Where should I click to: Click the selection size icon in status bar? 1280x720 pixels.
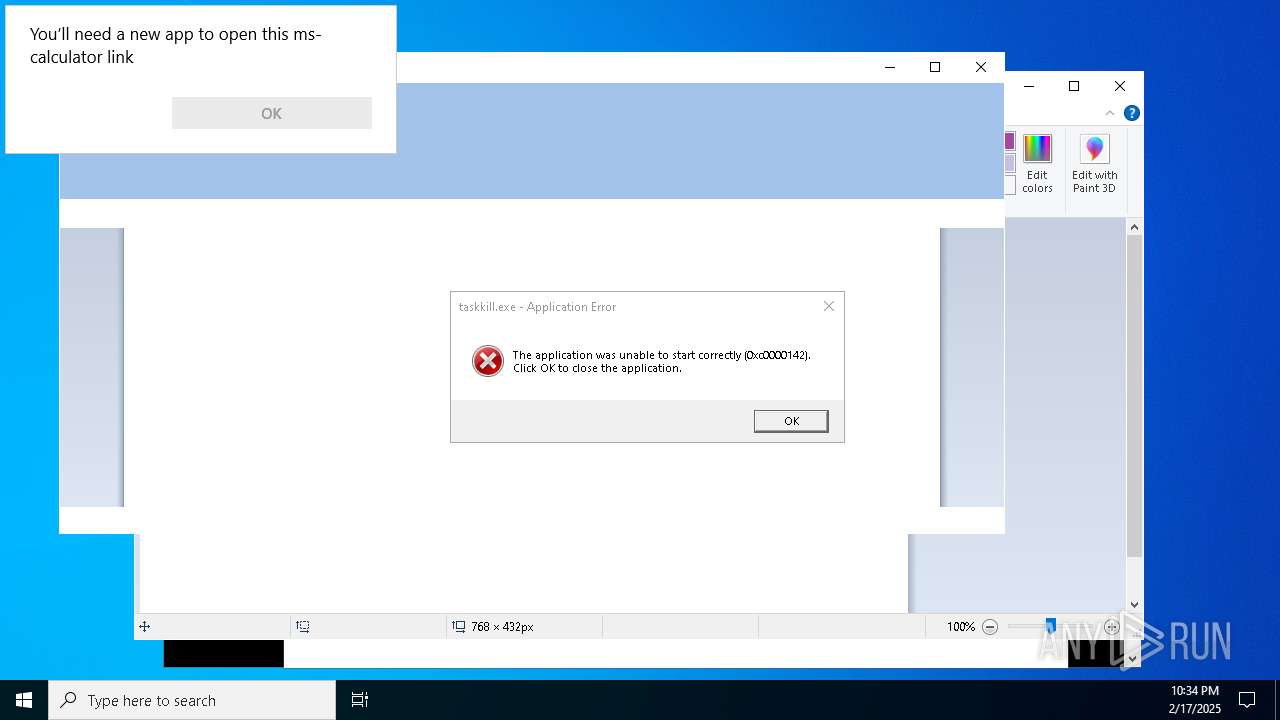pos(303,627)
